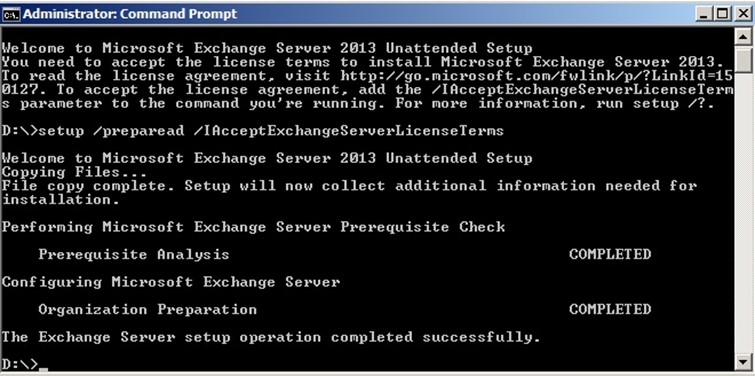Click COMPLETED beside Prerequisite Analysis
755x376 pixels.
[x=610, y=254]
